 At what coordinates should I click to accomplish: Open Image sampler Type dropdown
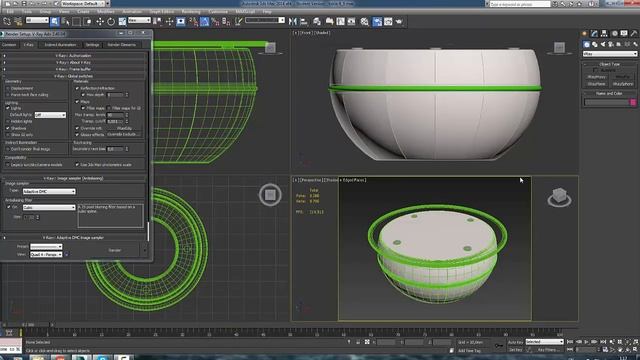click(49, 191)
